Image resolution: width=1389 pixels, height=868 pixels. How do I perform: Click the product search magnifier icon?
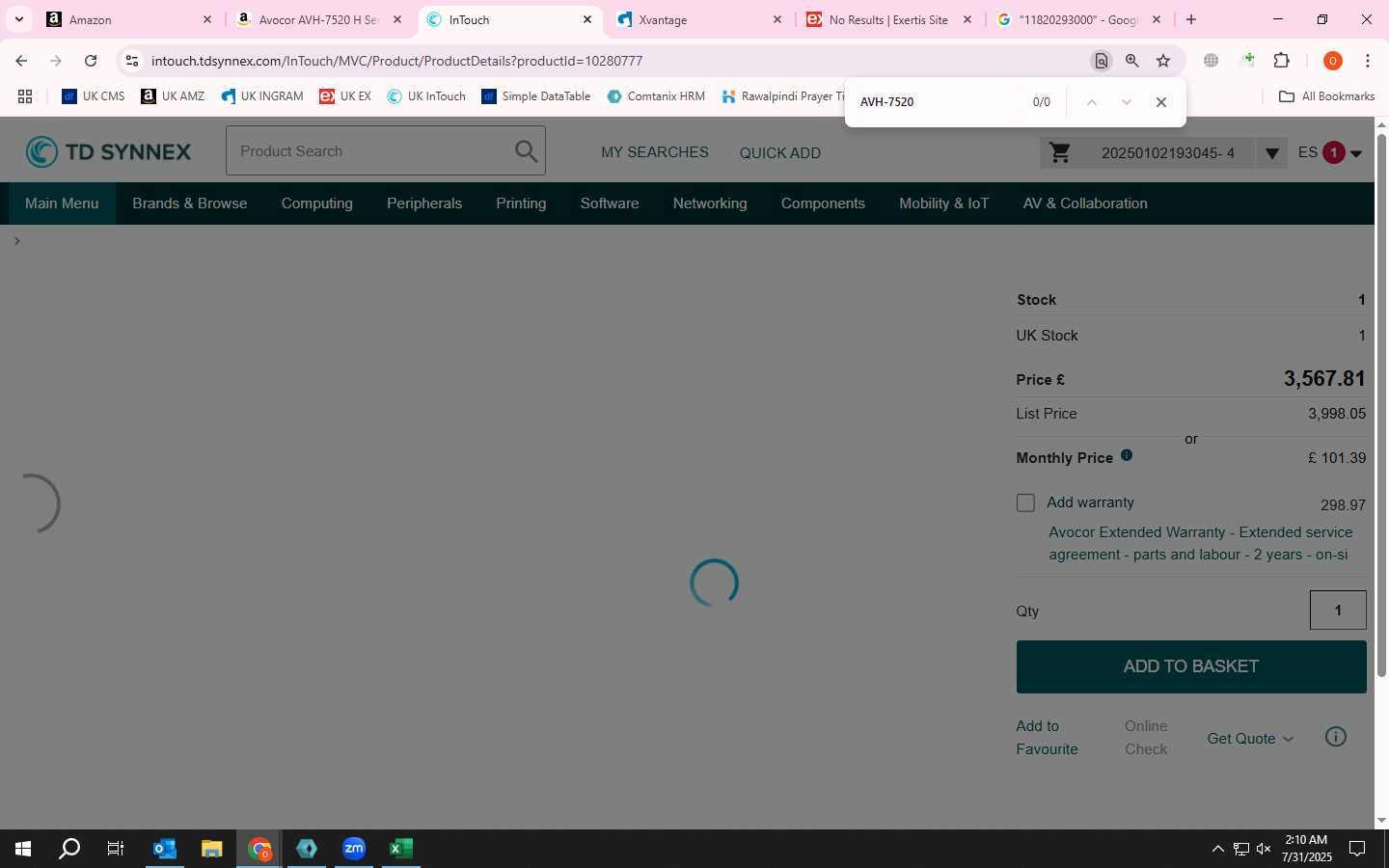click(x=526, y=151)
